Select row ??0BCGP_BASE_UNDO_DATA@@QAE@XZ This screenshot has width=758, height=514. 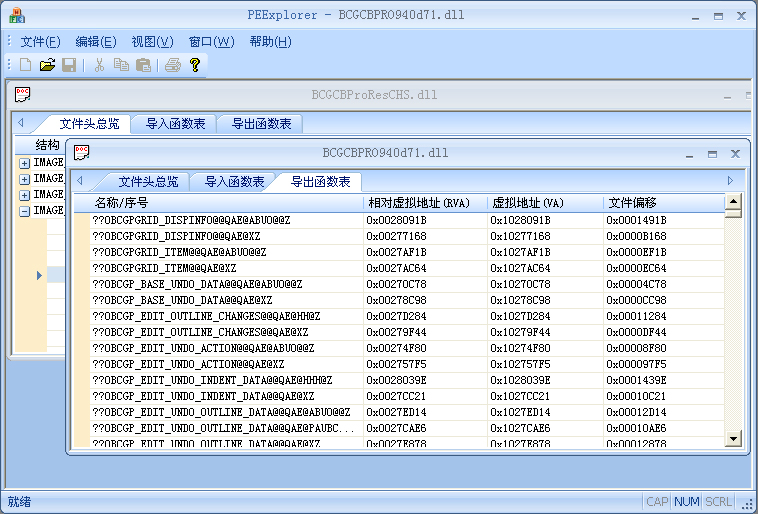(x=407, y=300)
